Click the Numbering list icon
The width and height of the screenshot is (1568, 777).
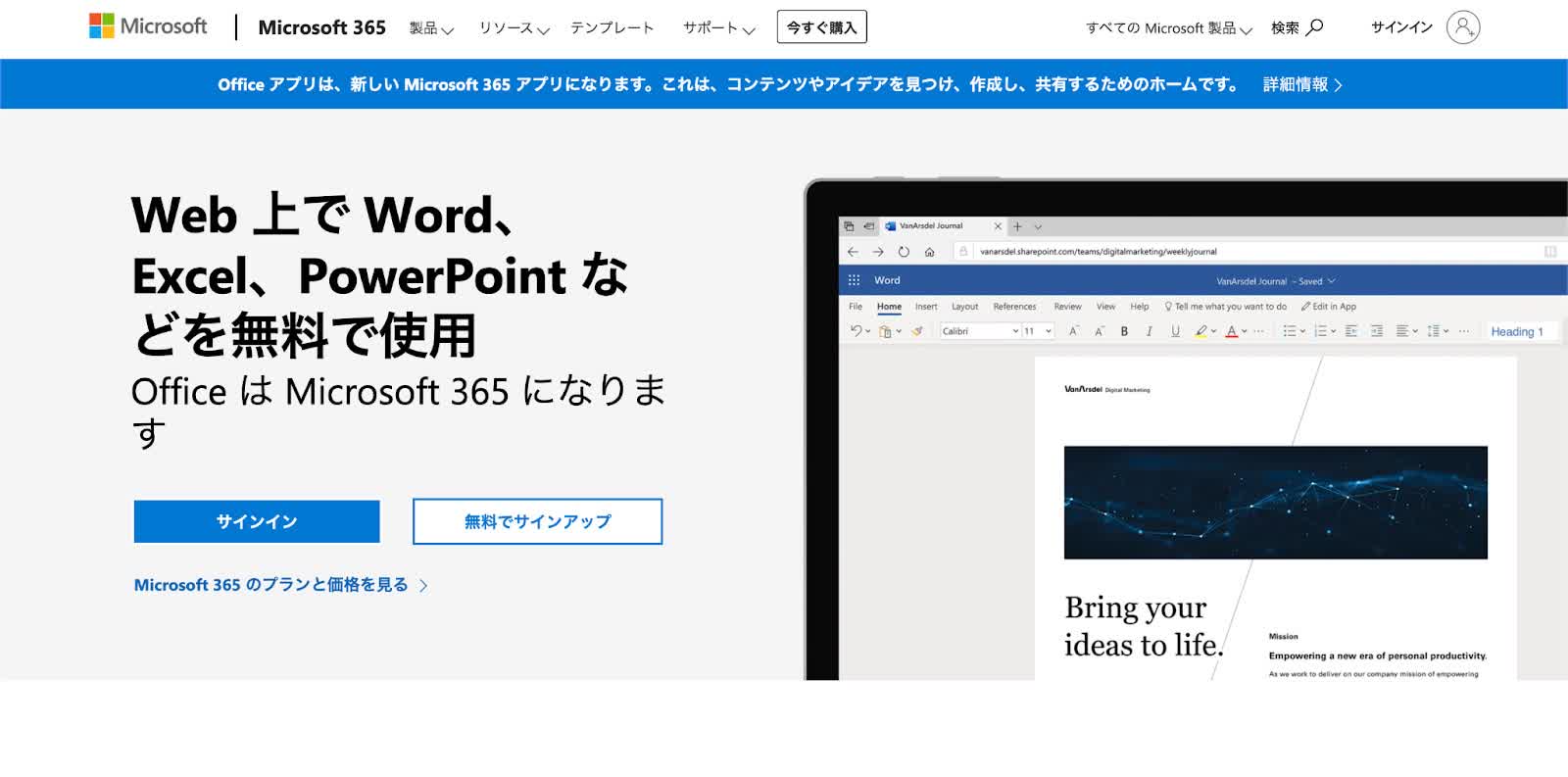coord(1320,331)
